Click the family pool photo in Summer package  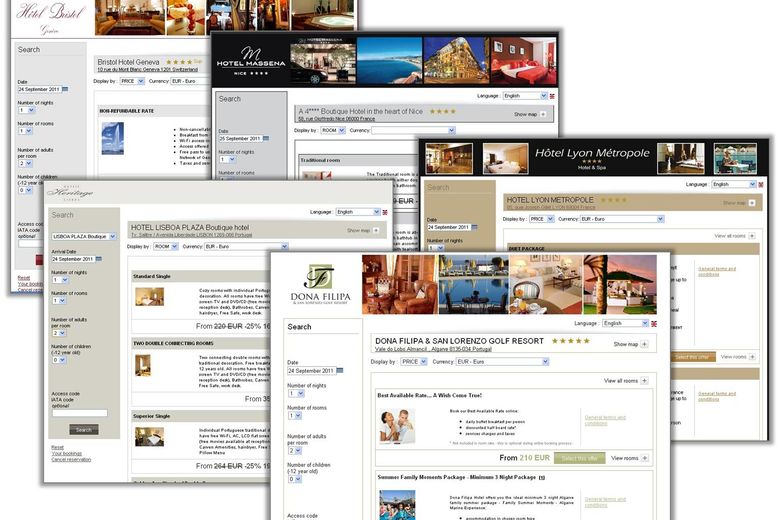click(397, 505)
